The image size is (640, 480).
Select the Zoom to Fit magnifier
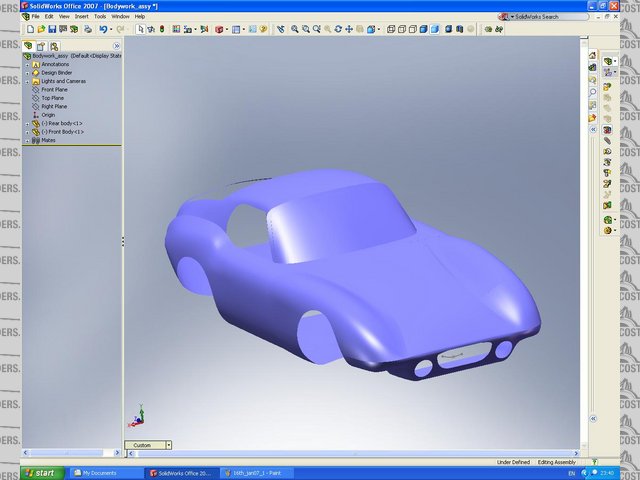point(294,29)
